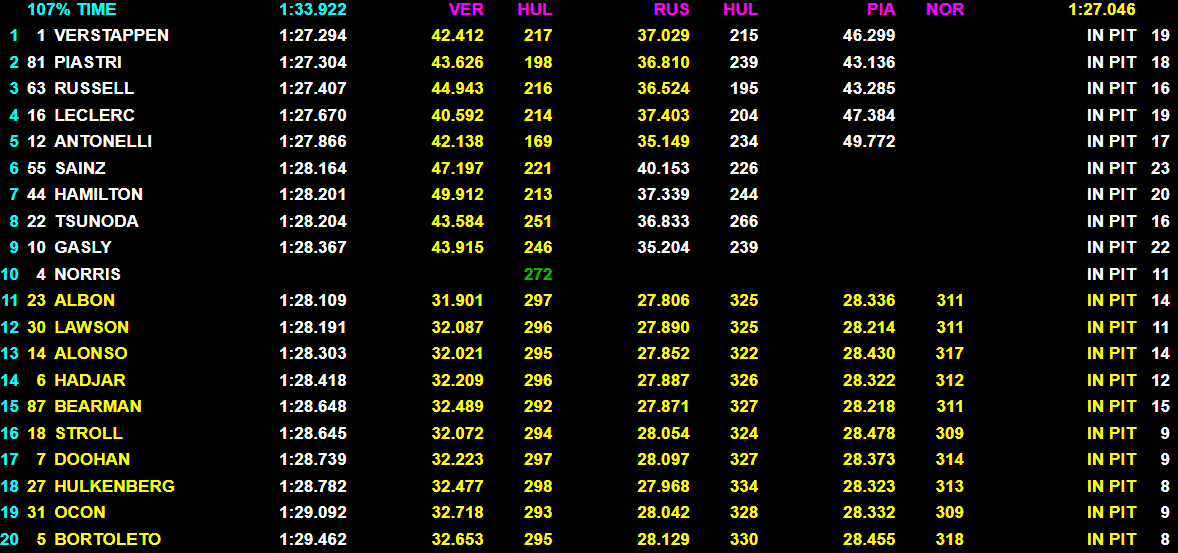Click sector time 35.204 in Gasly's row
The width and height of the screenshot is (1178, 553).
pyautogui.click(x=663, y=247)
